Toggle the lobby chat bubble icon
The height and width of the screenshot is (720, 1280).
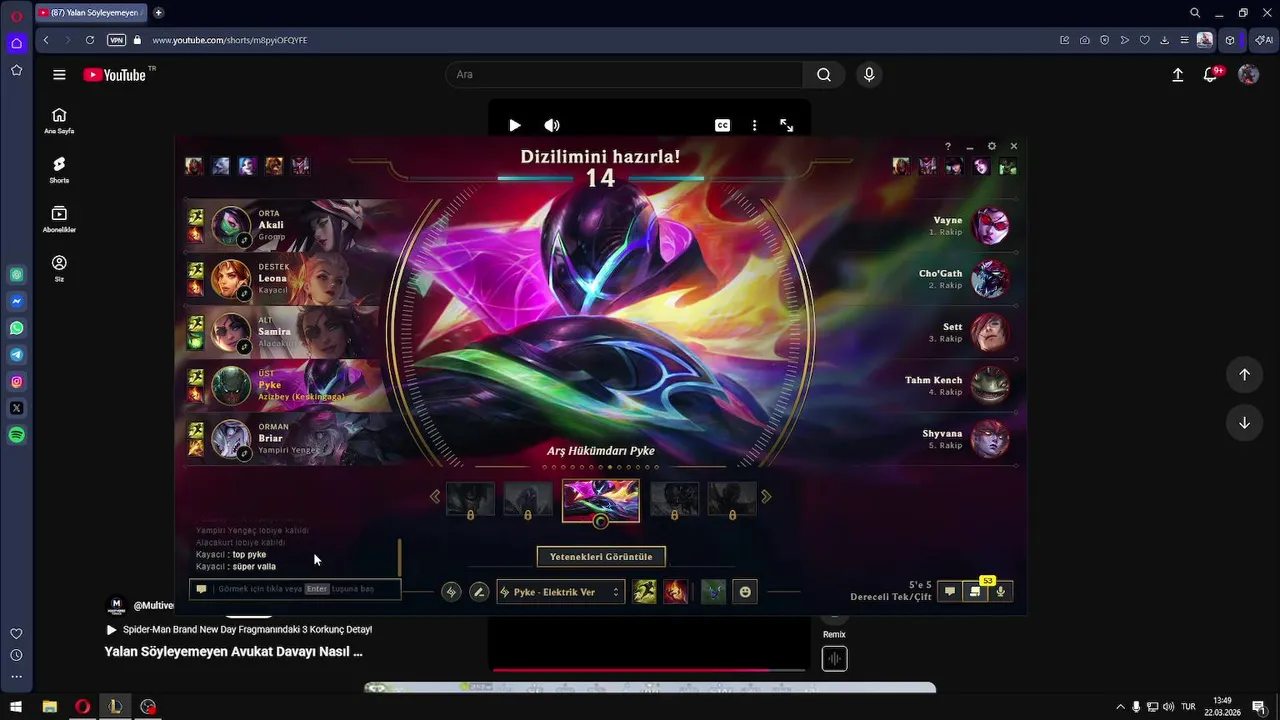pyautogui.click(x=950, y=592)
